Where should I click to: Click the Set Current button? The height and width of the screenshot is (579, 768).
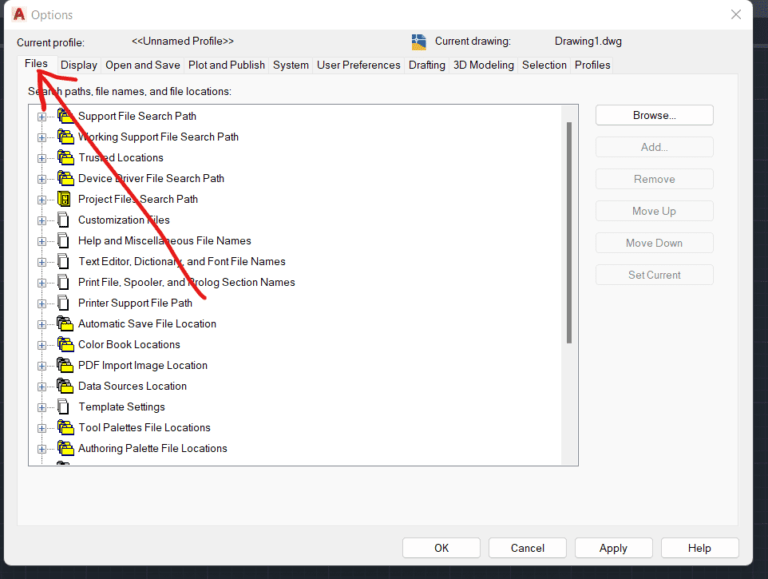654,275
